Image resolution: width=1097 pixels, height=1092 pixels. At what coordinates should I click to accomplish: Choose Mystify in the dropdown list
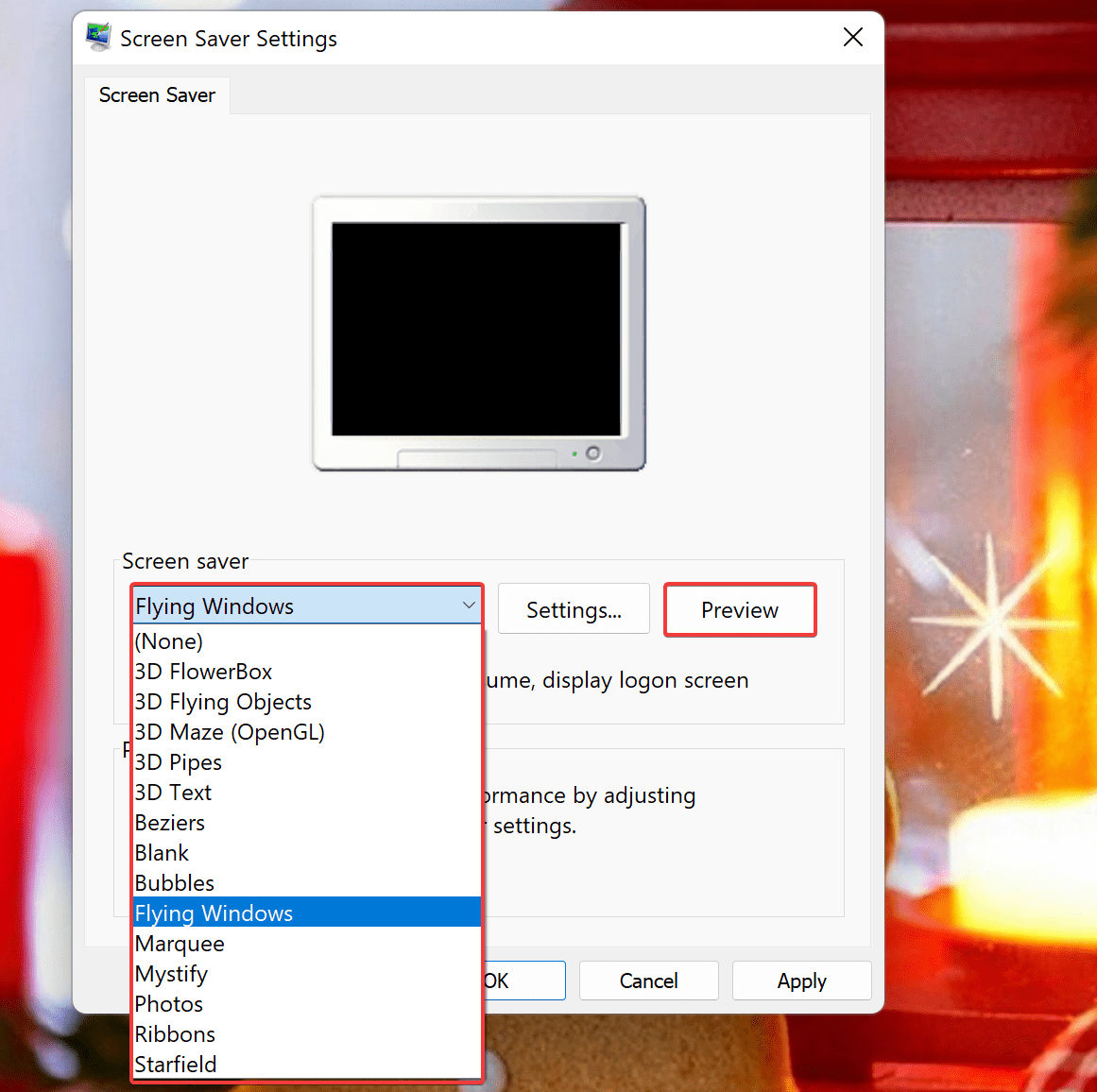click(171, 973)
